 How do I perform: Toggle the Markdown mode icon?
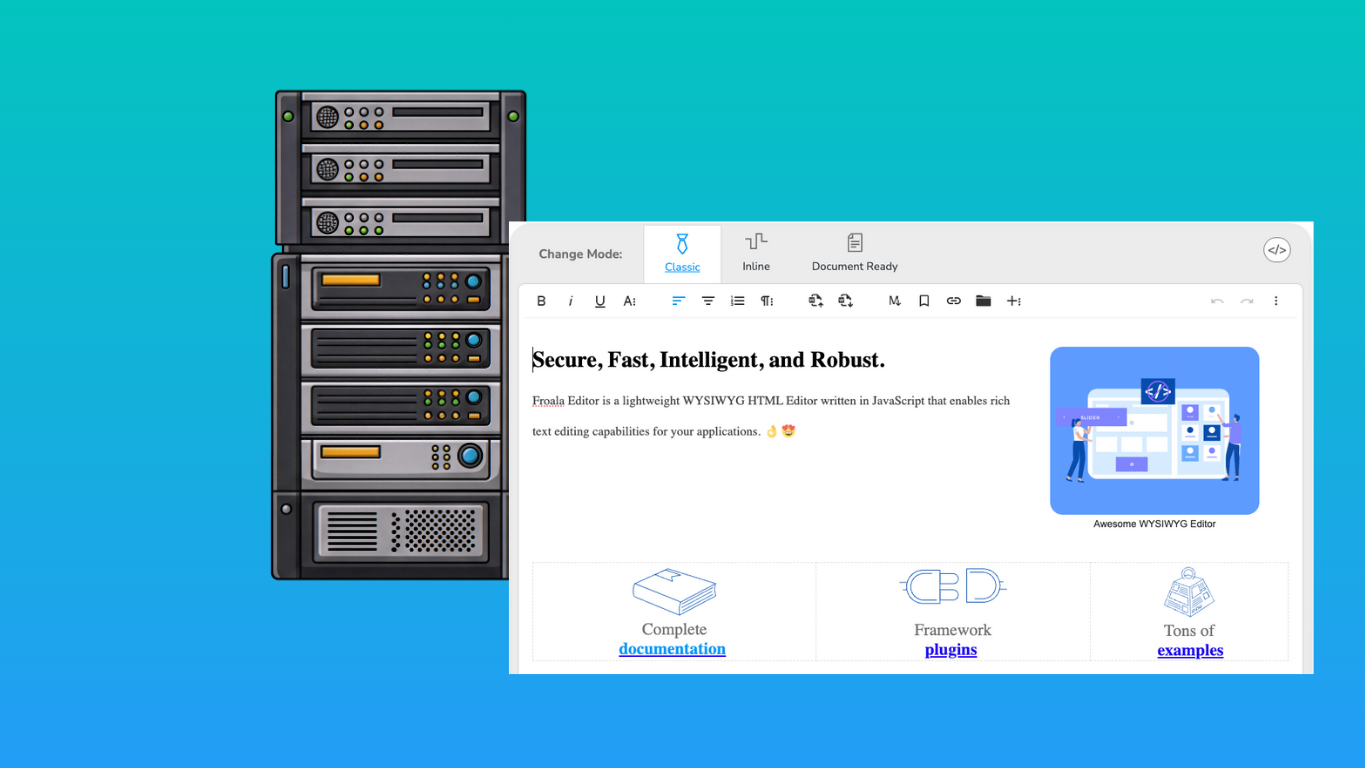[x=894, y=301]
